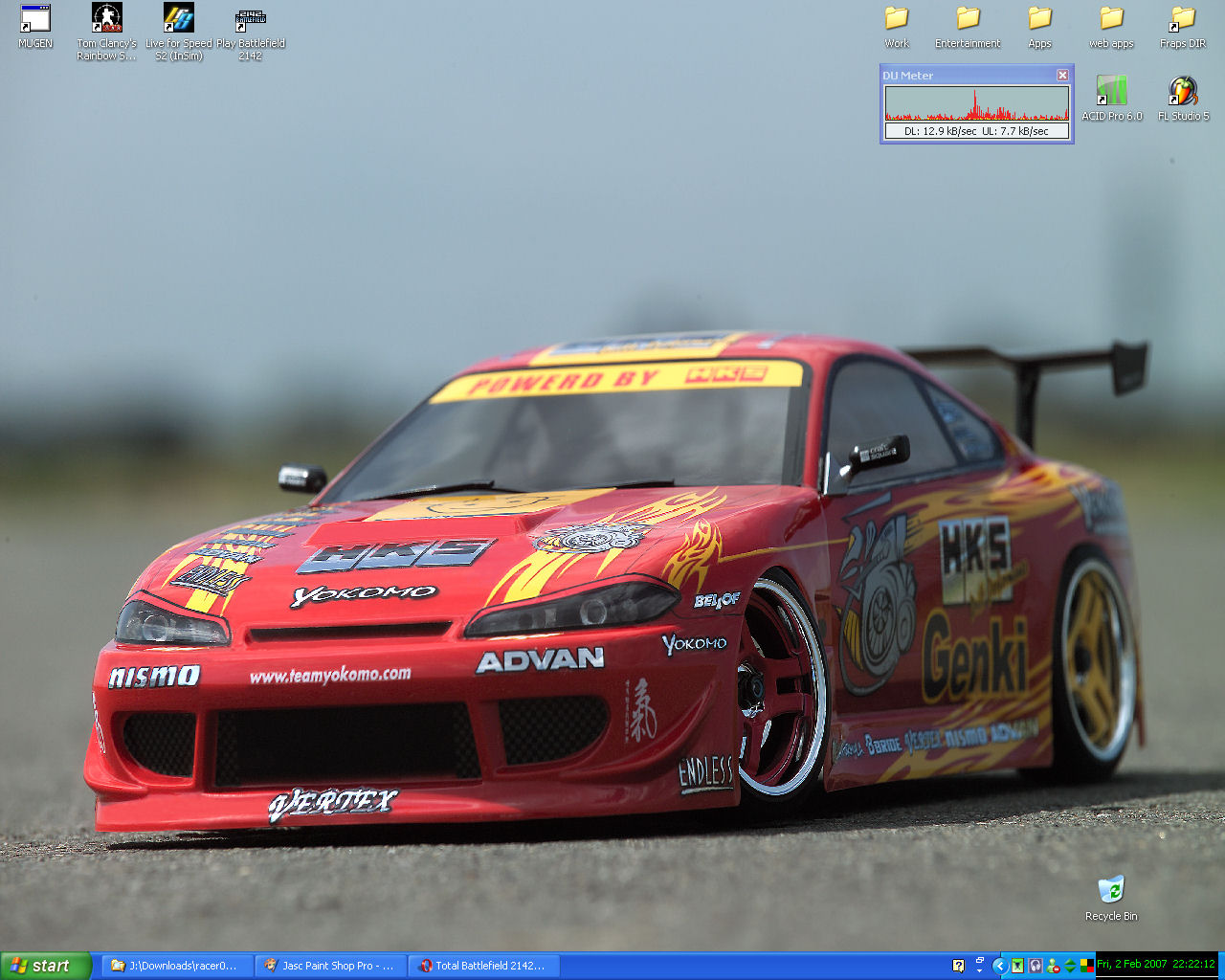Close the DU Meter window
Image resolution: width=1225 pixels, height=980 pixels.
point(1062,75)
